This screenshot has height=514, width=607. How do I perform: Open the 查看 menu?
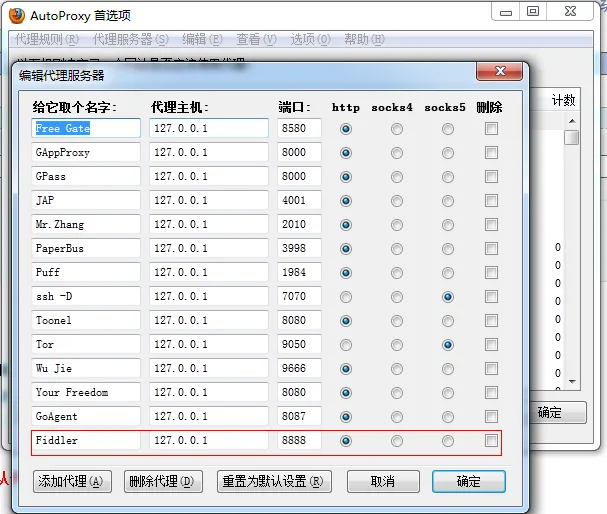click(x=257, y=39)
